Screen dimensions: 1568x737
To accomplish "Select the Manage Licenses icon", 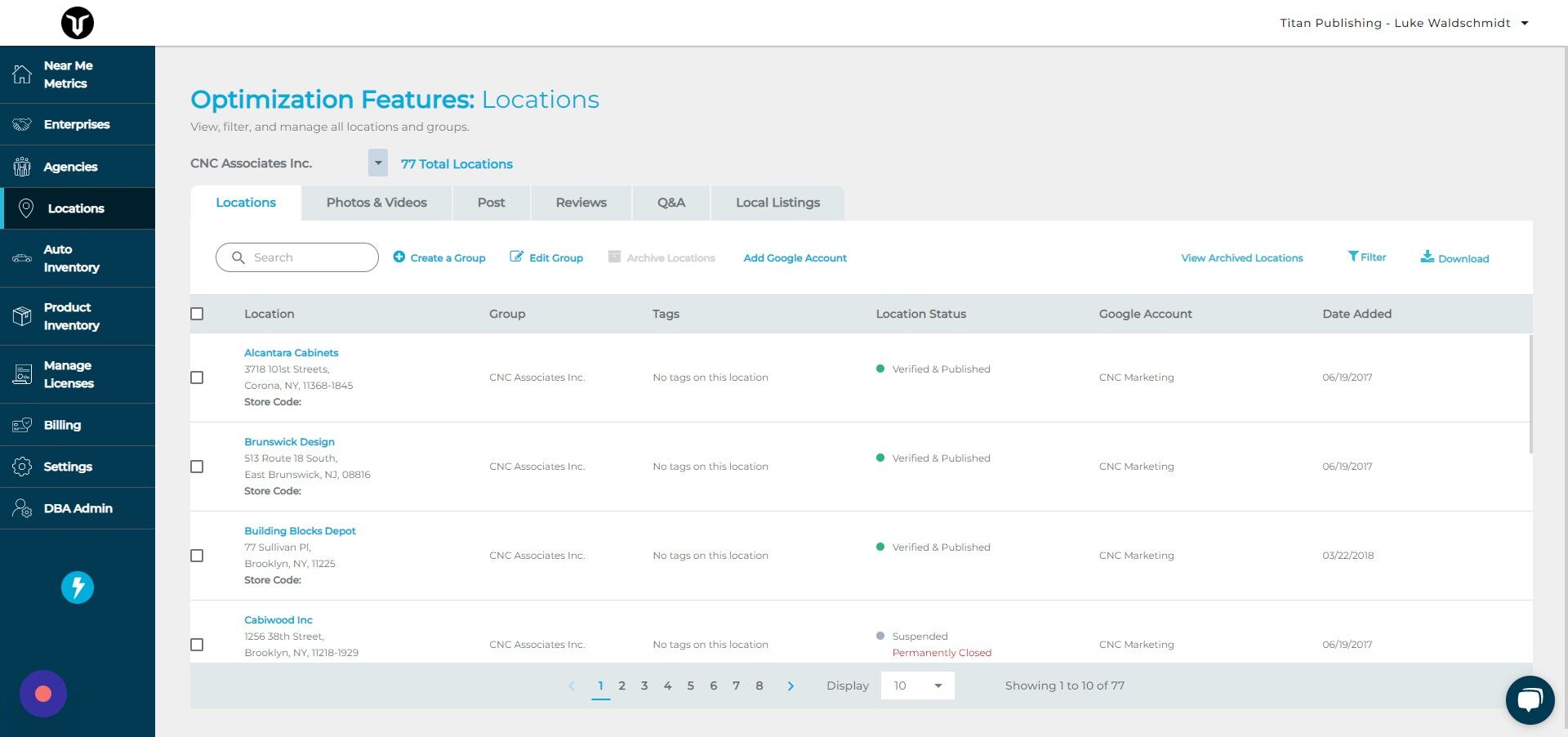I will (22, 374).
